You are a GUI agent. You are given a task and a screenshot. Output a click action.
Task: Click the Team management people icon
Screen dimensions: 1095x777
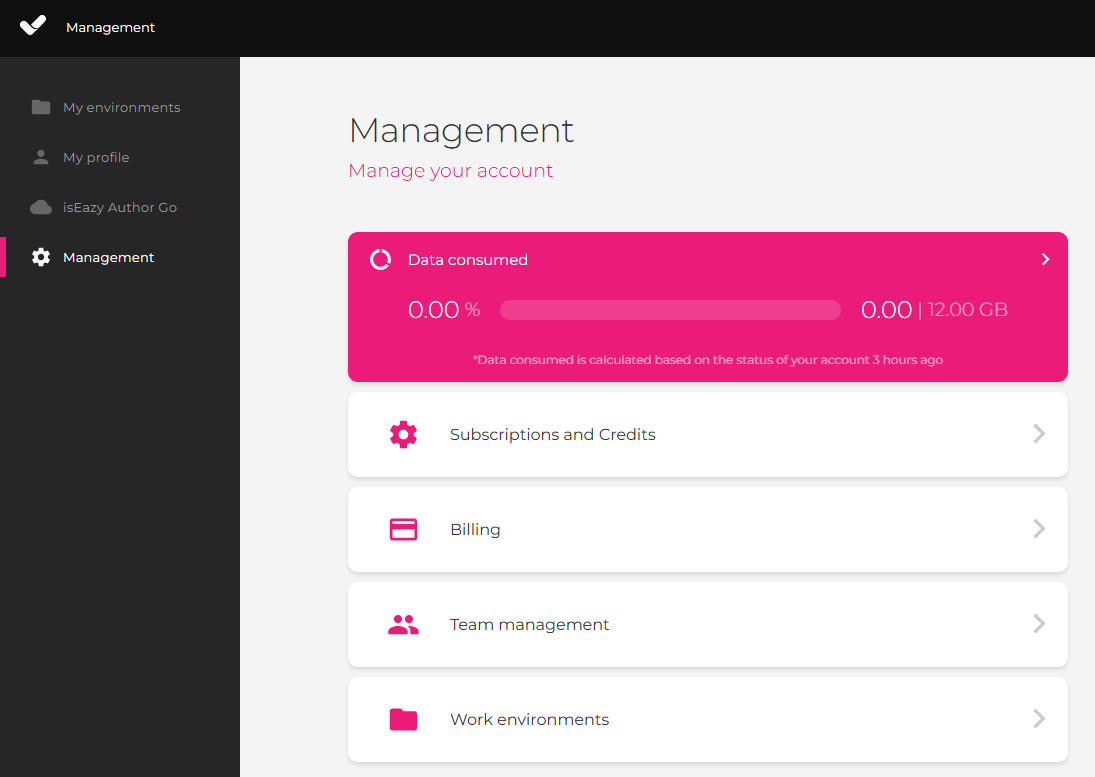pos(403,624)
